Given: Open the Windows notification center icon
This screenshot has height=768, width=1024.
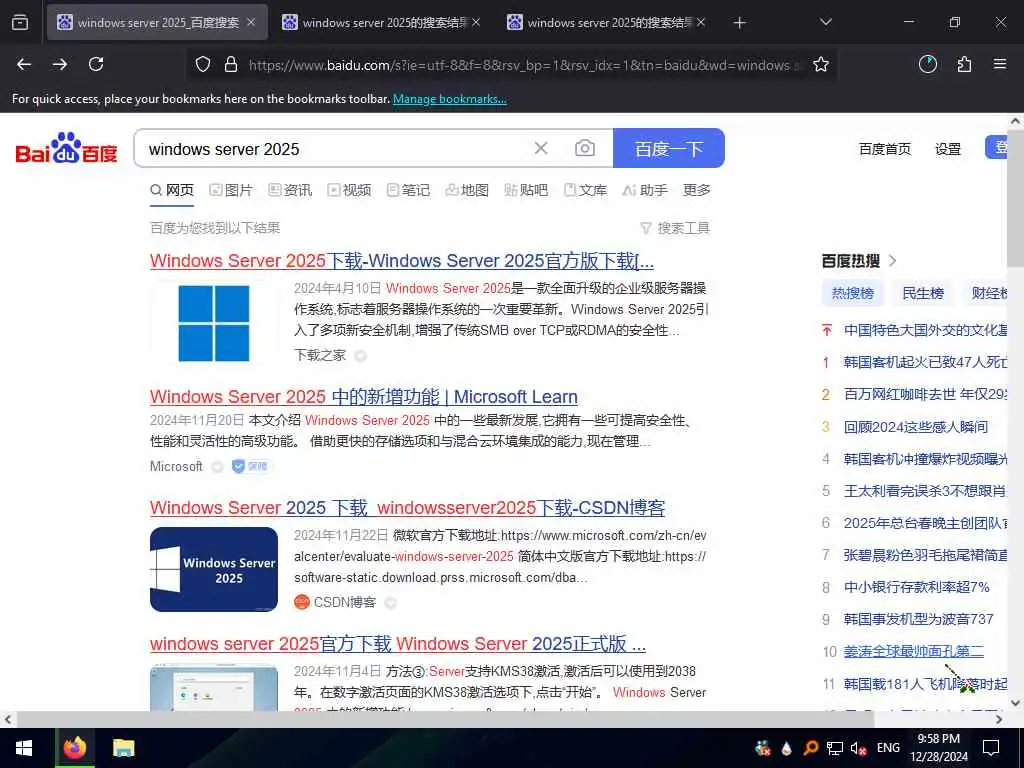Looking at the screenshot, I should point(991,748).
